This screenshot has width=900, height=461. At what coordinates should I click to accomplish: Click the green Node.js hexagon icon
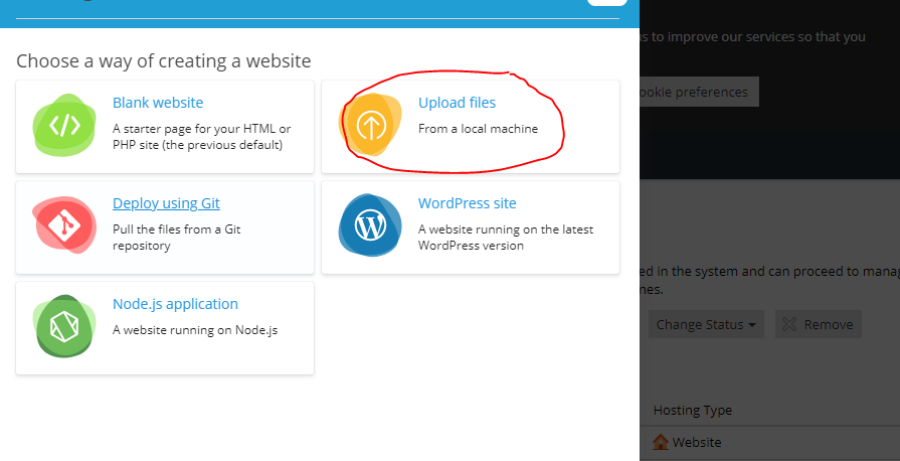pos(64,328)
